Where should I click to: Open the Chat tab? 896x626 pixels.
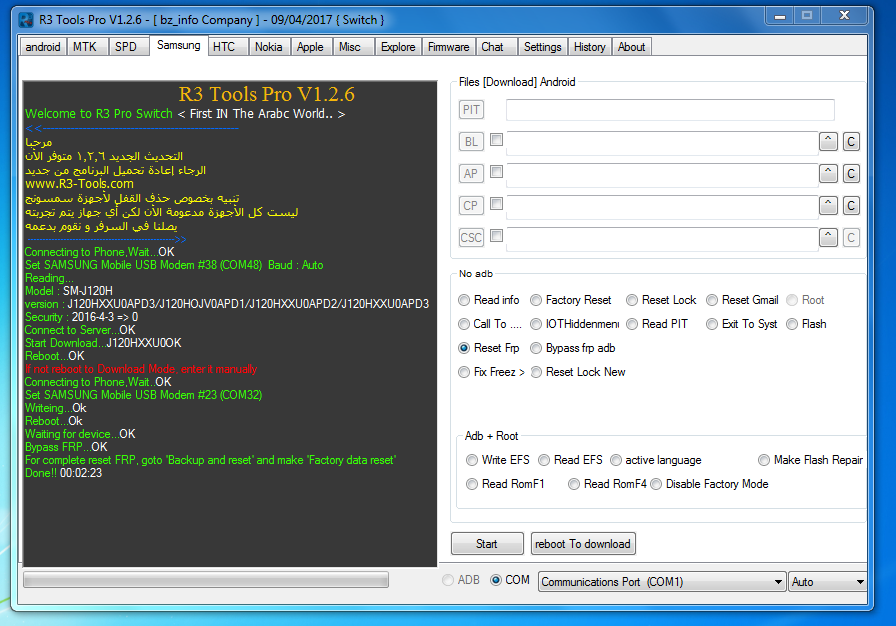tap(497, 47)
